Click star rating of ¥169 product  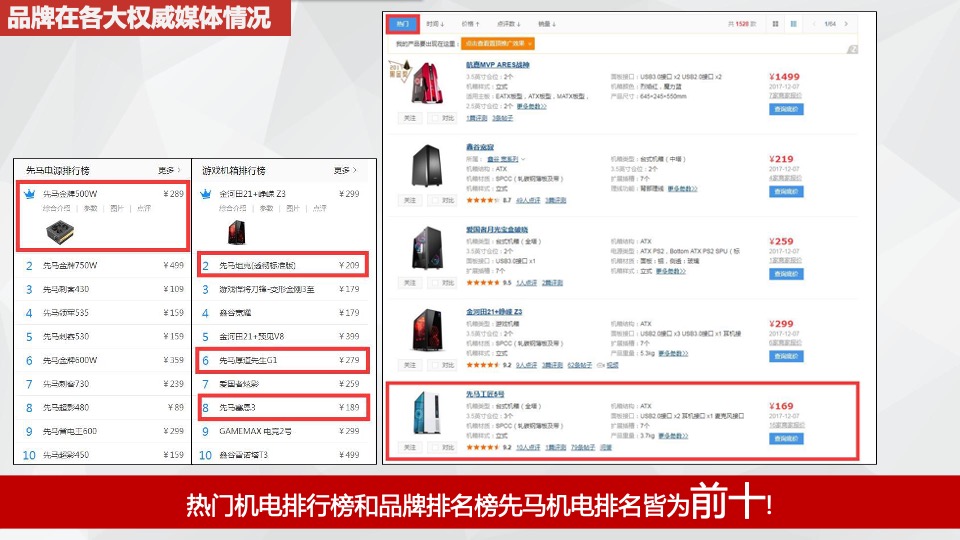[x=482, y=448]
